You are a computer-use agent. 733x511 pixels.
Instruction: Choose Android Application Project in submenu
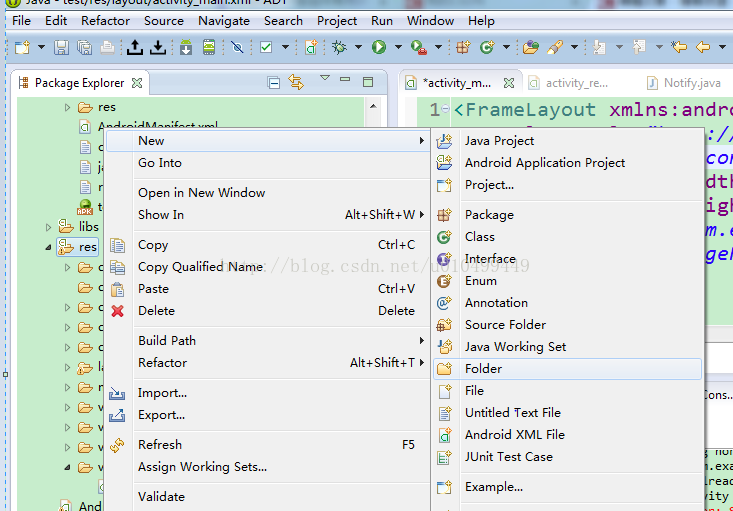tap(567, 163)
